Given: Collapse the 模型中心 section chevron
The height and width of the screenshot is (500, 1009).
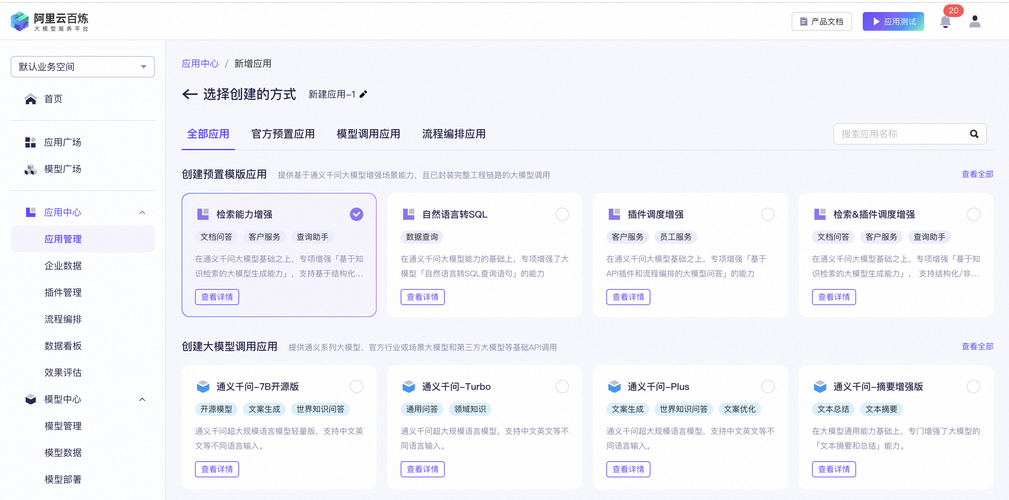Looking at the screenshot, I should tap(142, 399).
